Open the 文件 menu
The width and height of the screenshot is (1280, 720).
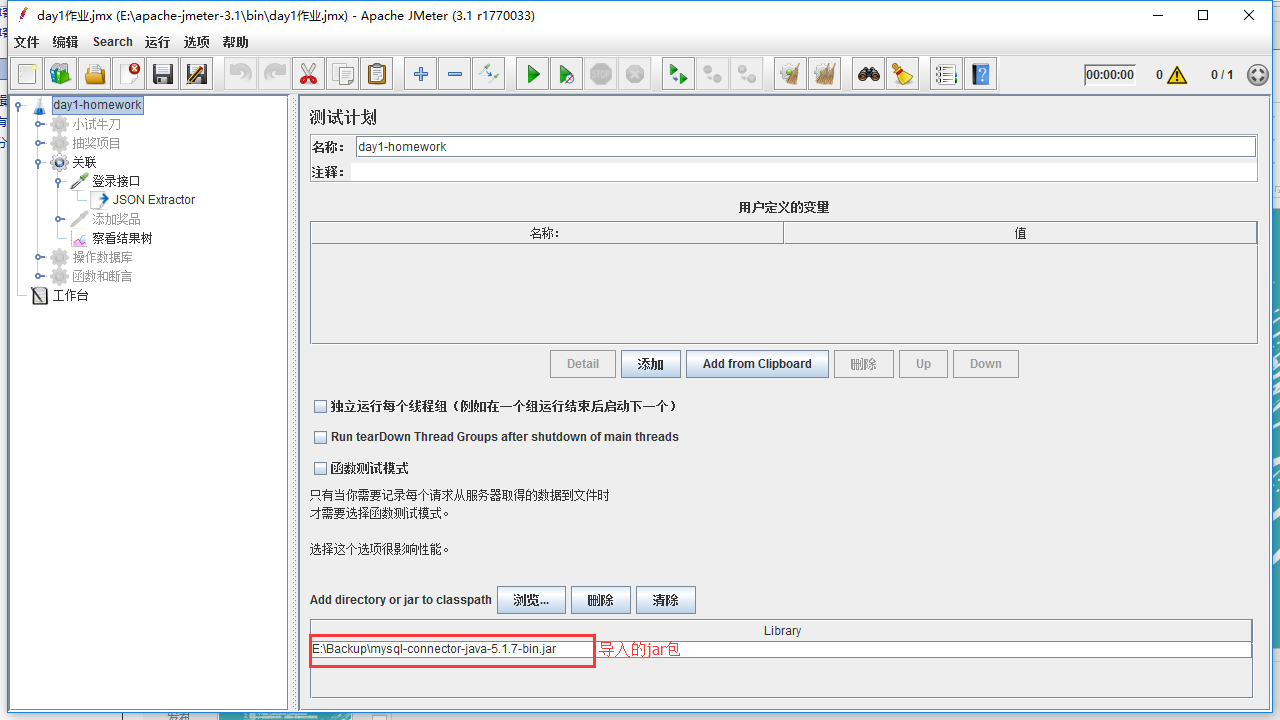pos(26,42)
